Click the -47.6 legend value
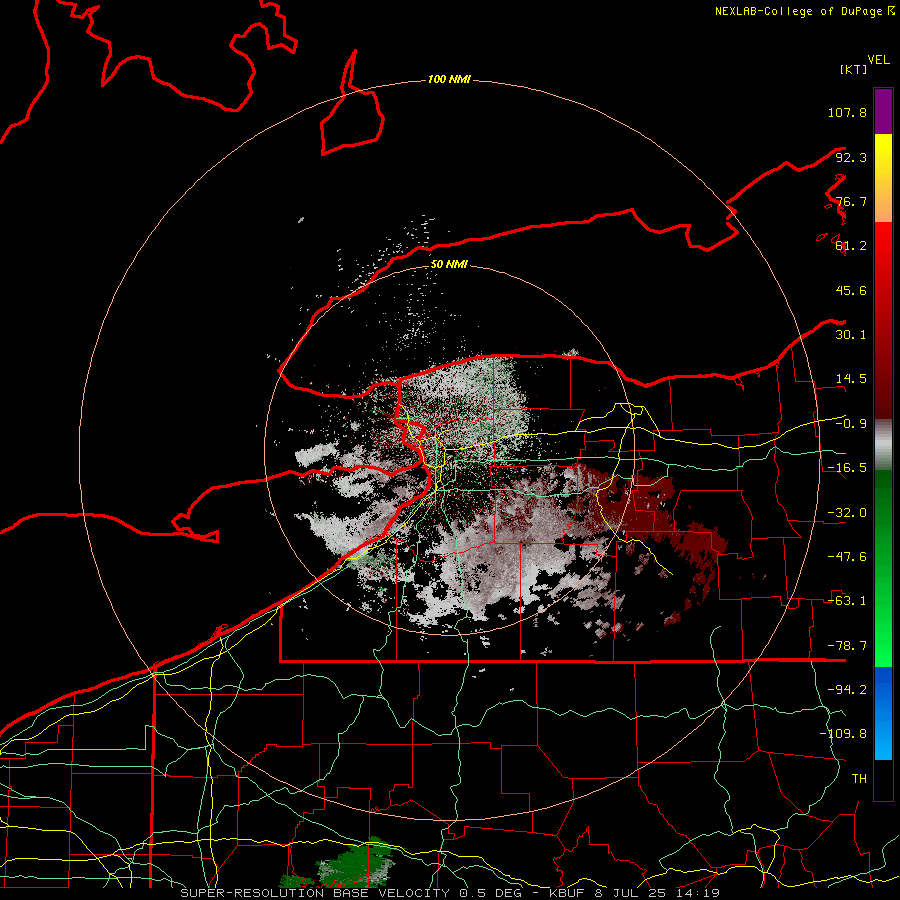This screenshot has width=900, height=900. click(847, 557)
